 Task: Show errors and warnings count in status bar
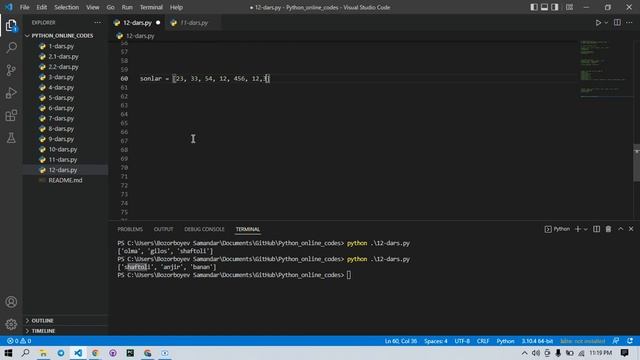tap(19, 341)
